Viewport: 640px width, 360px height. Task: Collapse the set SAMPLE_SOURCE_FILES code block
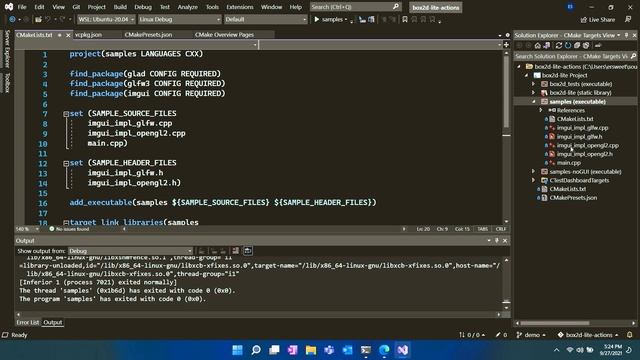coord(66,114)
